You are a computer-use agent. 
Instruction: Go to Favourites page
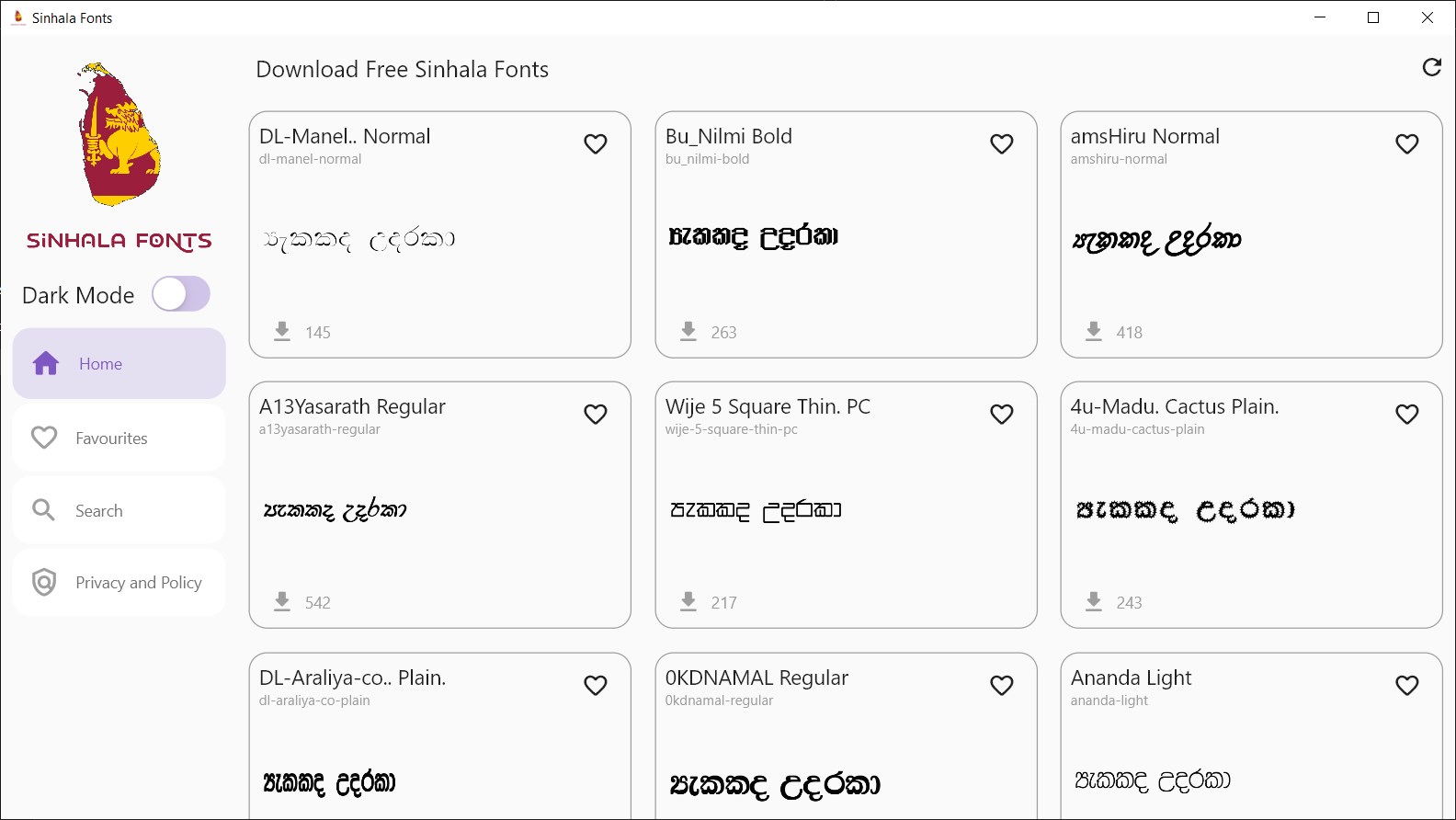coord(119,438)
